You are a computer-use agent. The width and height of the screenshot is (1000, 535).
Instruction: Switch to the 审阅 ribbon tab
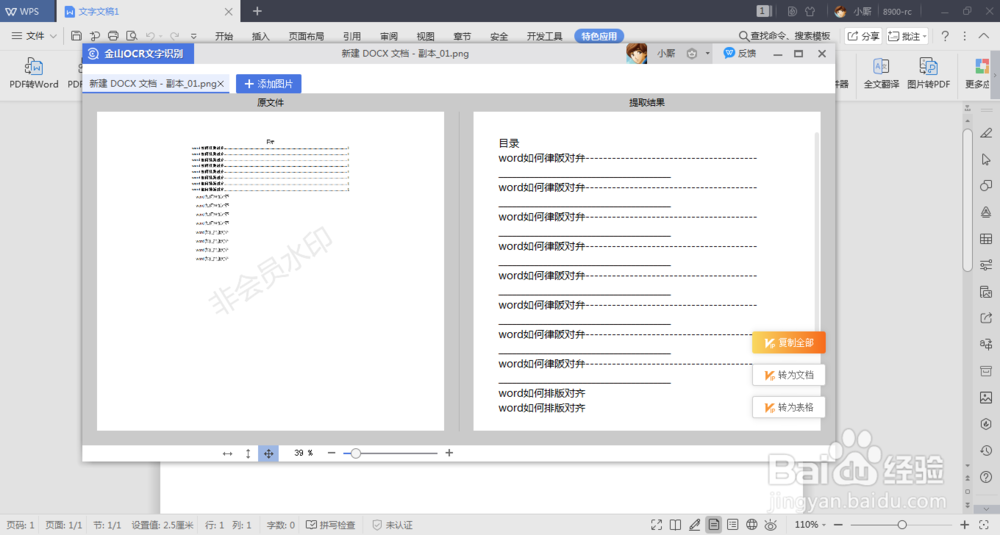(388, 36)
